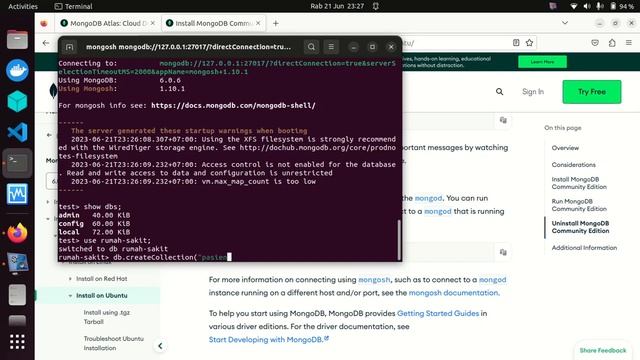Jump to Install MongoDB Community Edition section

[579, 183]
